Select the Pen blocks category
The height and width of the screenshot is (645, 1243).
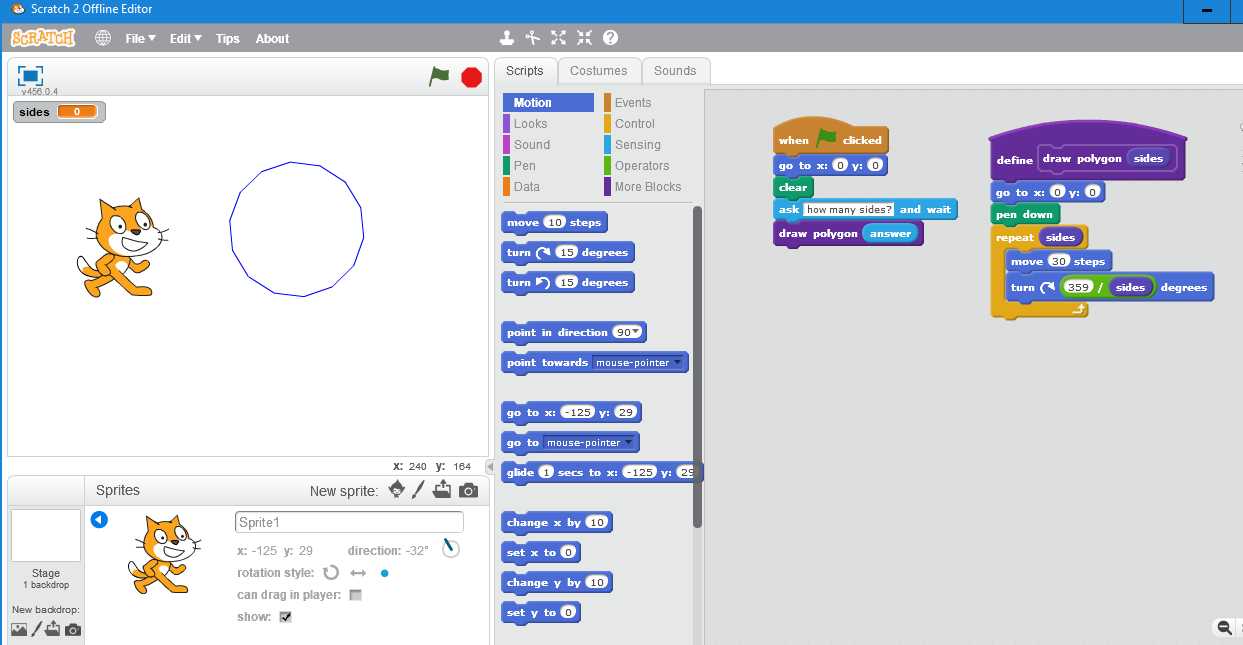tap(525, 166)
